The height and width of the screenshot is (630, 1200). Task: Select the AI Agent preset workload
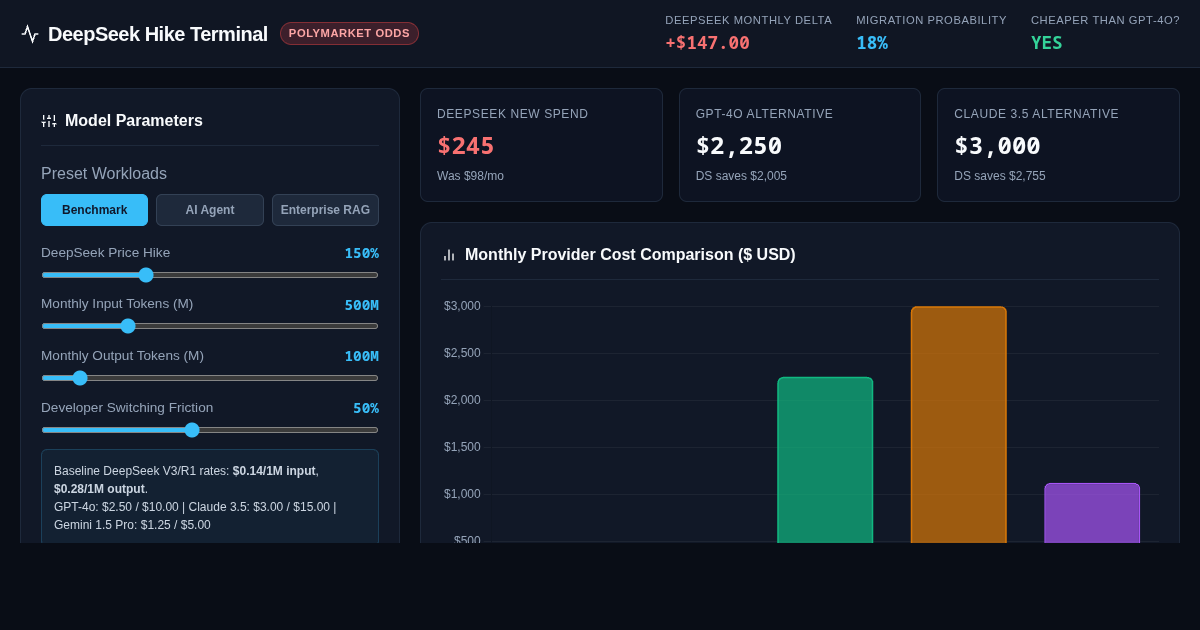tap(210, 210)
